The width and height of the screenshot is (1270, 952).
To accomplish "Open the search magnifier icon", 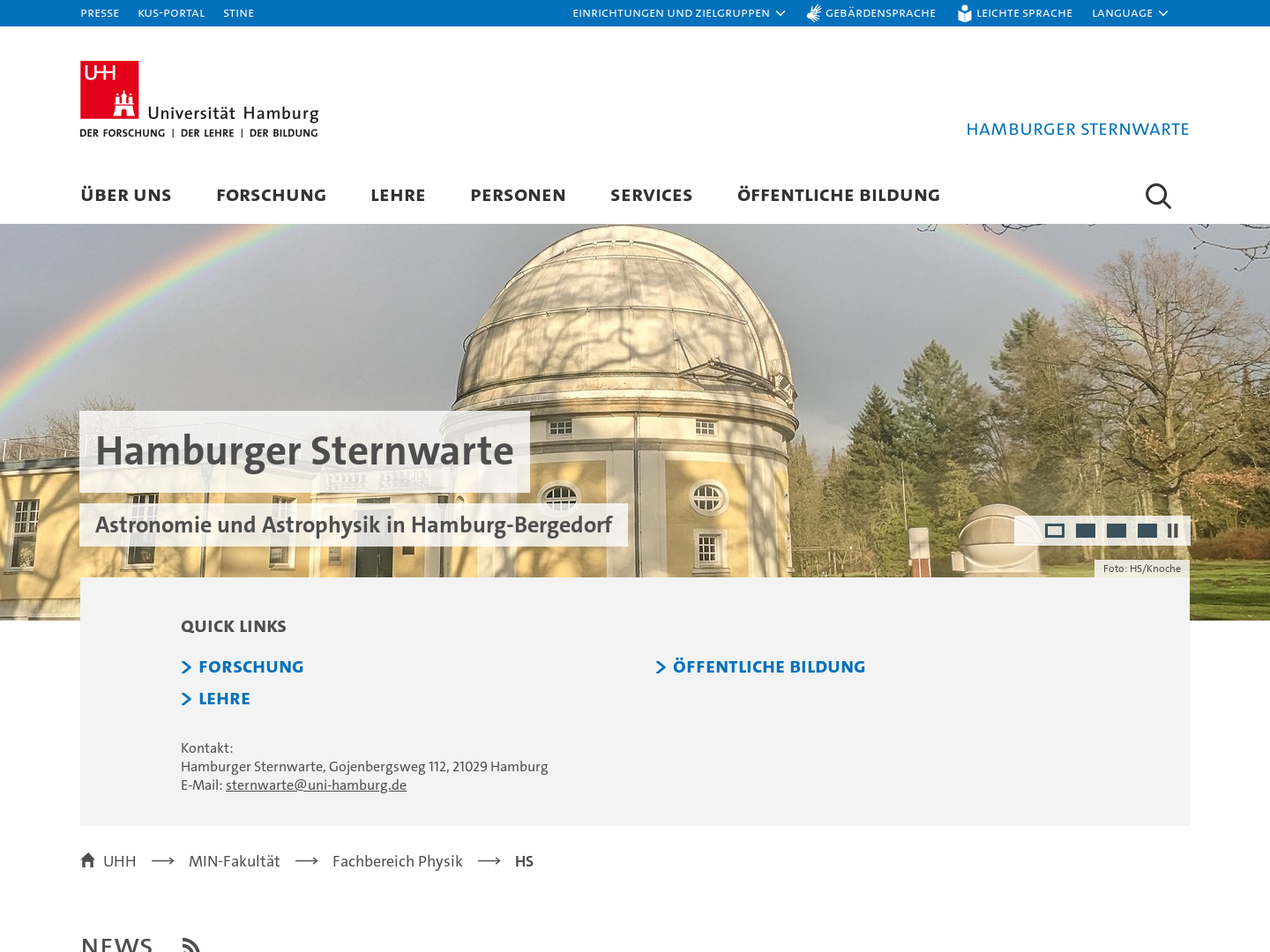I will tap(1158, 196).
